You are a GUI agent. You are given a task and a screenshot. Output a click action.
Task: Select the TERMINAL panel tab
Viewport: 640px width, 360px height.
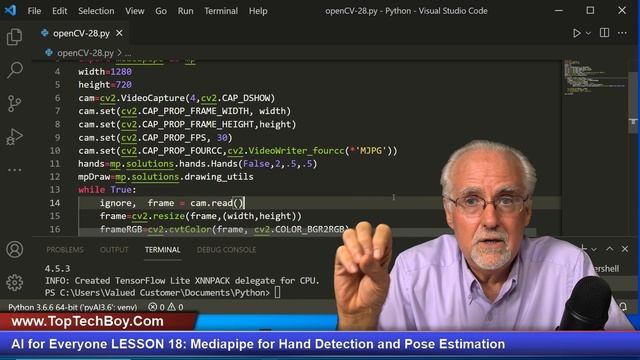162,250
